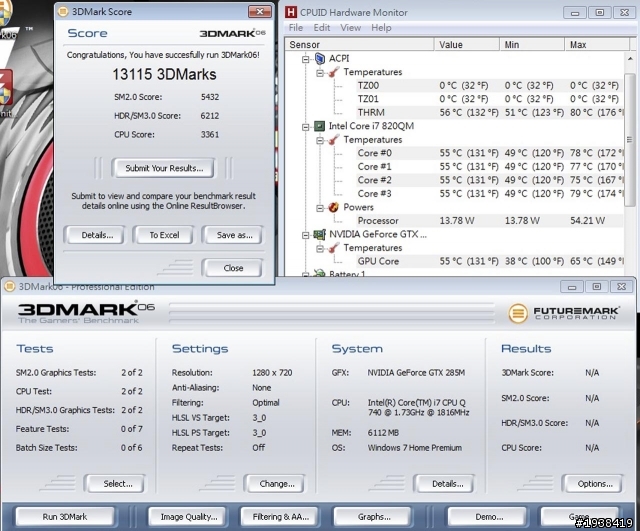
Task: Click the 3DMark06 main window title icon
Action: tap(9, 287)
